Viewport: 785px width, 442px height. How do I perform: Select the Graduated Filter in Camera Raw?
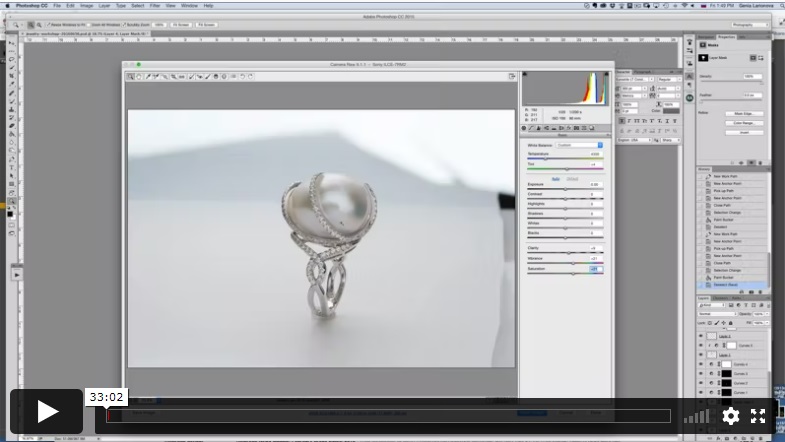pyautogui.click(x=216, y=77)
